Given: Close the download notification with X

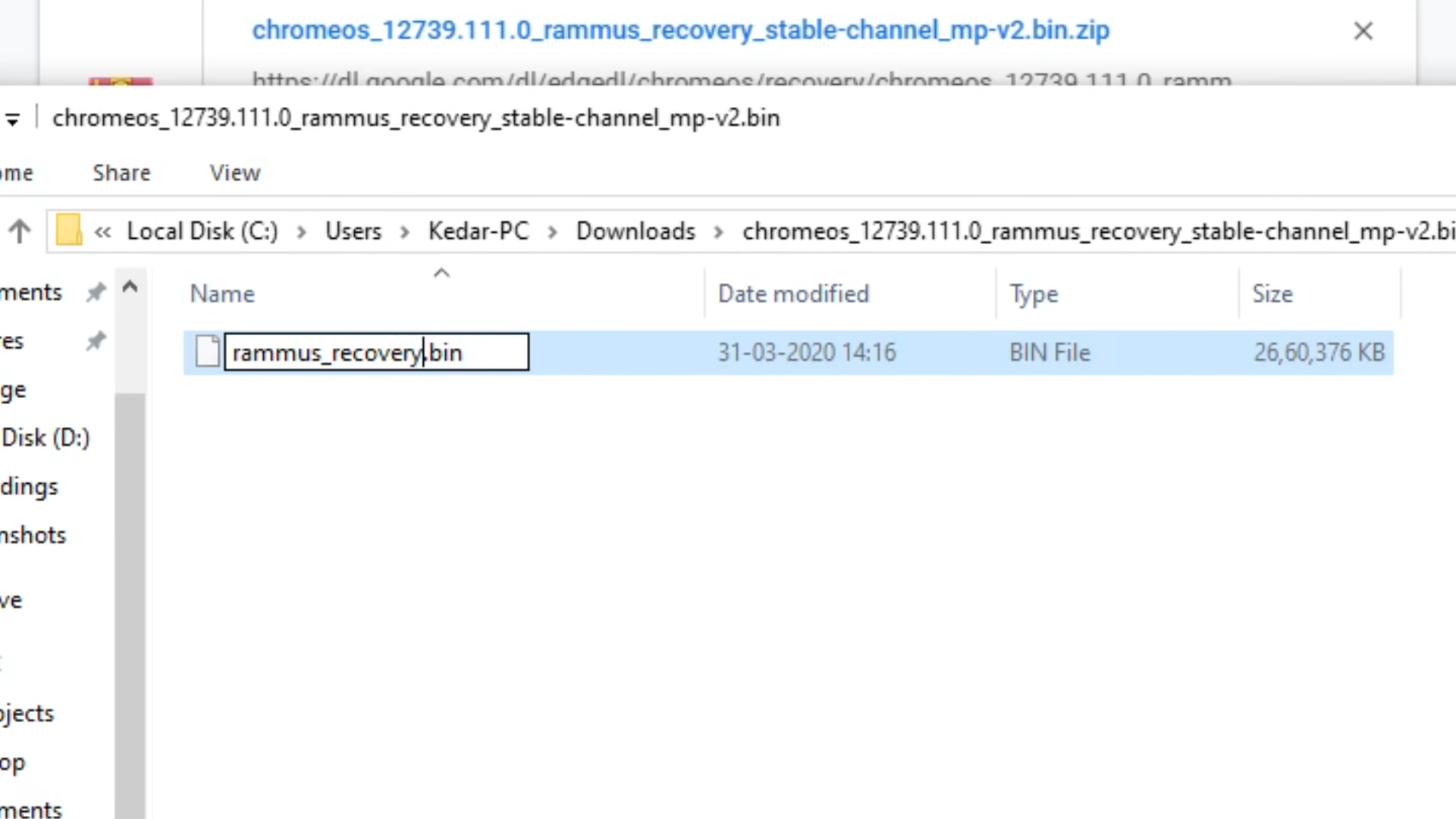Looking at the screenshot, I should click(x=1363, y=31).
